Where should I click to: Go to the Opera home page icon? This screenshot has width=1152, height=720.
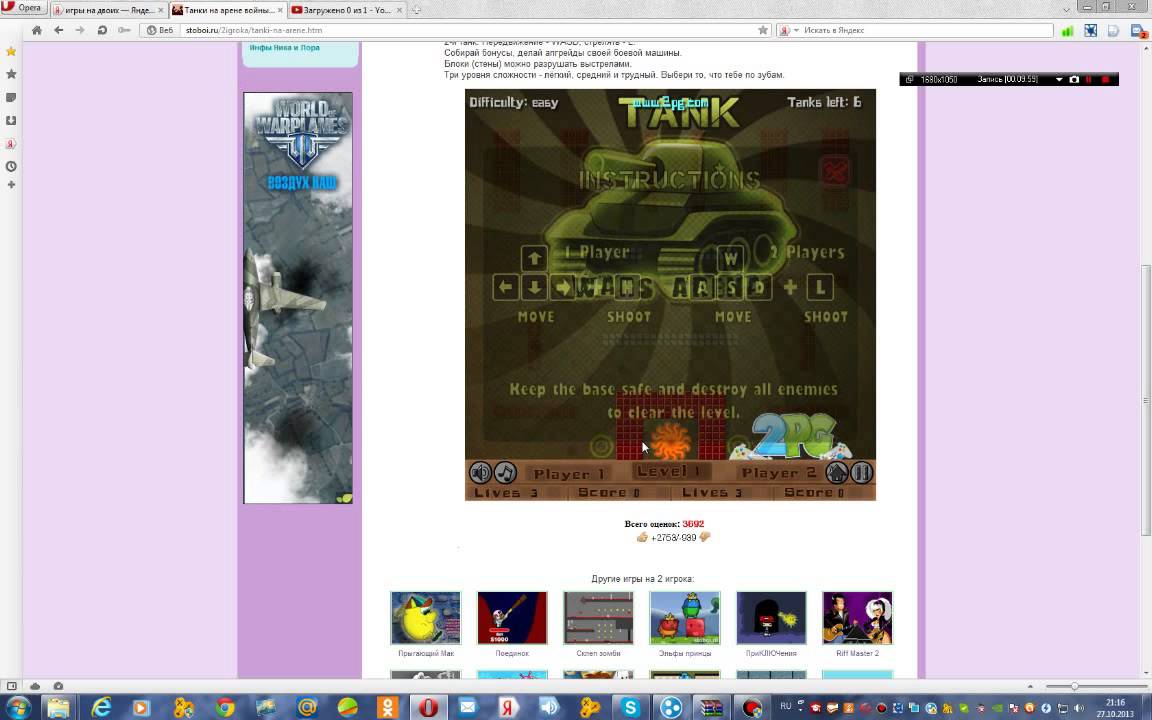click(37, 30)
